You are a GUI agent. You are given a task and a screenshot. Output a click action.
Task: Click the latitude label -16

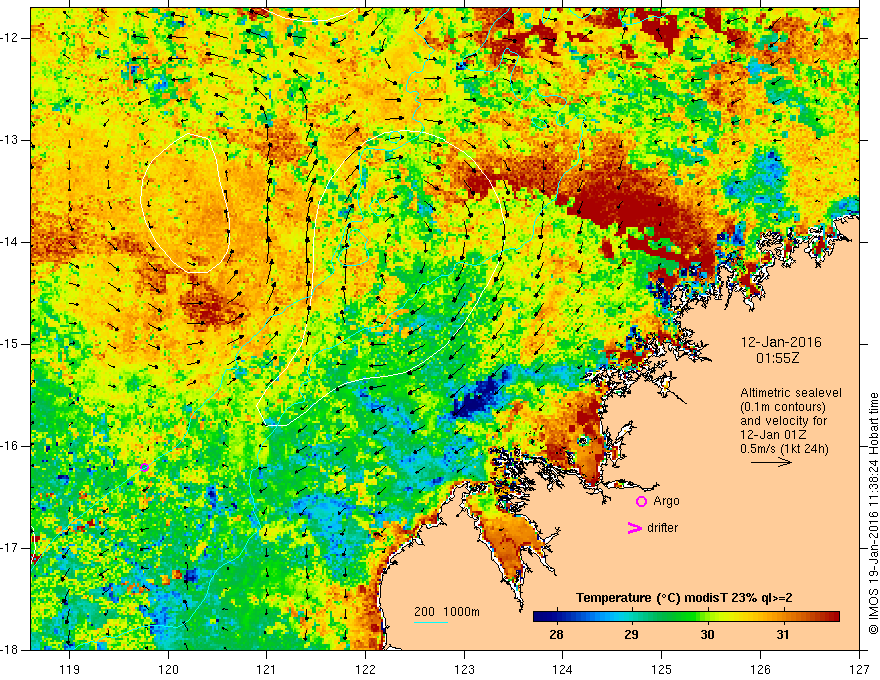coord(11,446)
